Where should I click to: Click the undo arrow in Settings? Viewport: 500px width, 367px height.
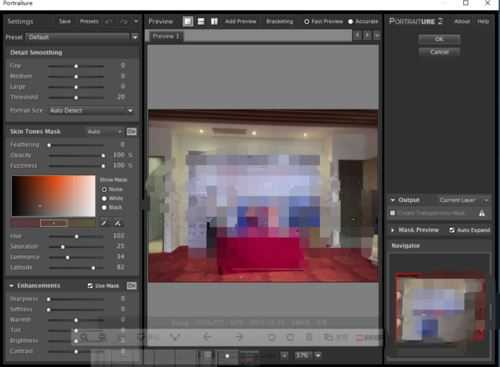click(x=109, y=21)
